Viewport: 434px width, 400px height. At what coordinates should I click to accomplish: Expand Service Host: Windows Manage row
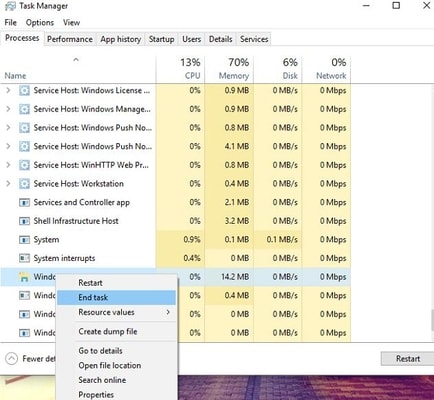(x=8, y=109)
